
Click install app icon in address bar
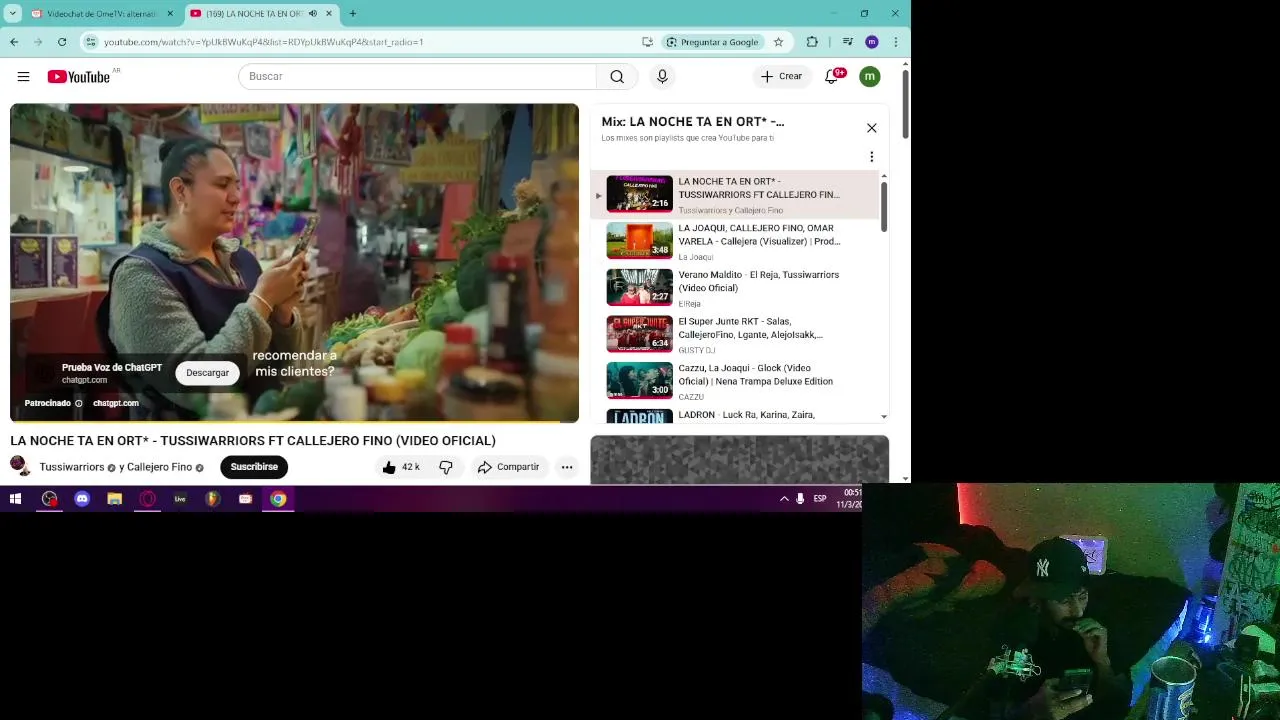point(648,42)
